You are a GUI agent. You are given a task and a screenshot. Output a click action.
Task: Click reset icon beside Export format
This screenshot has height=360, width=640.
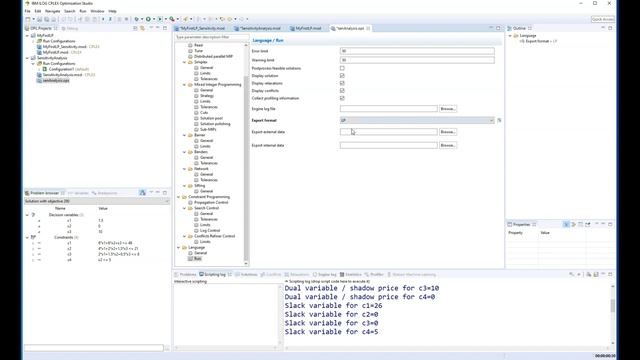[x=499, y=120]
